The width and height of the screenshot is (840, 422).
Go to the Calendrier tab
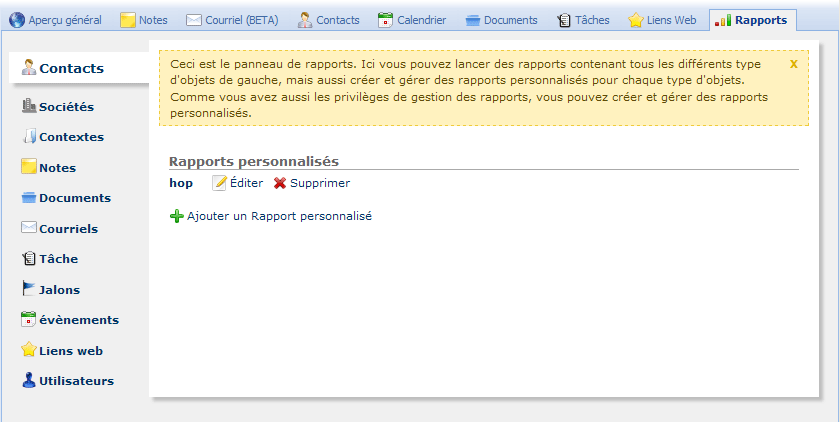click(x=412, y=20)
